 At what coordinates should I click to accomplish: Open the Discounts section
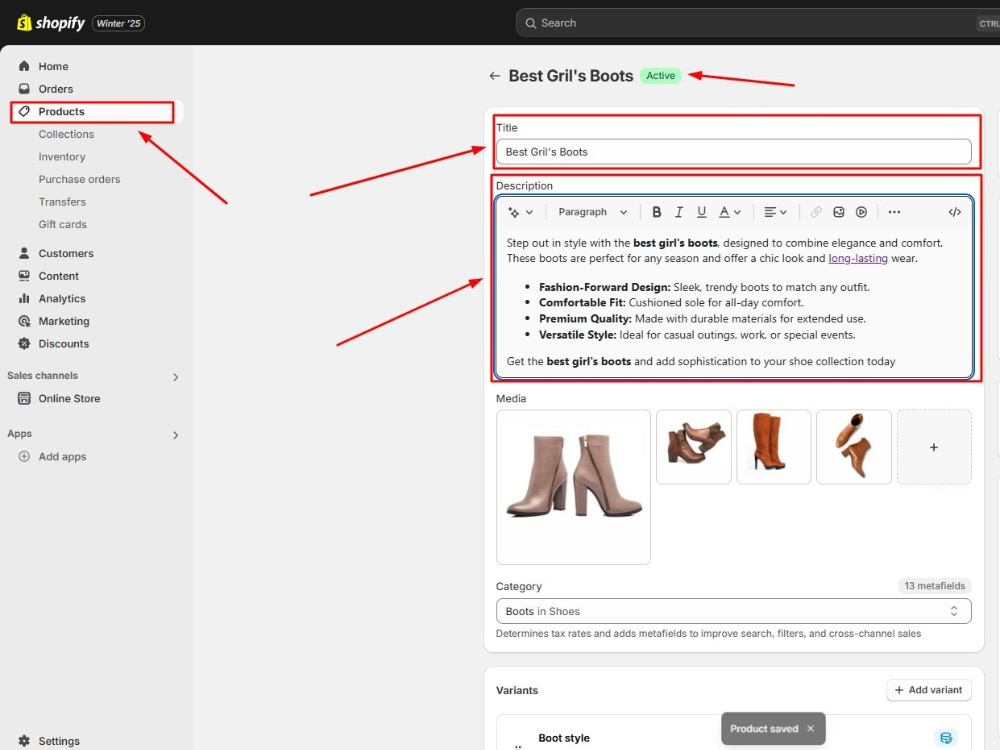click(64, 344)
